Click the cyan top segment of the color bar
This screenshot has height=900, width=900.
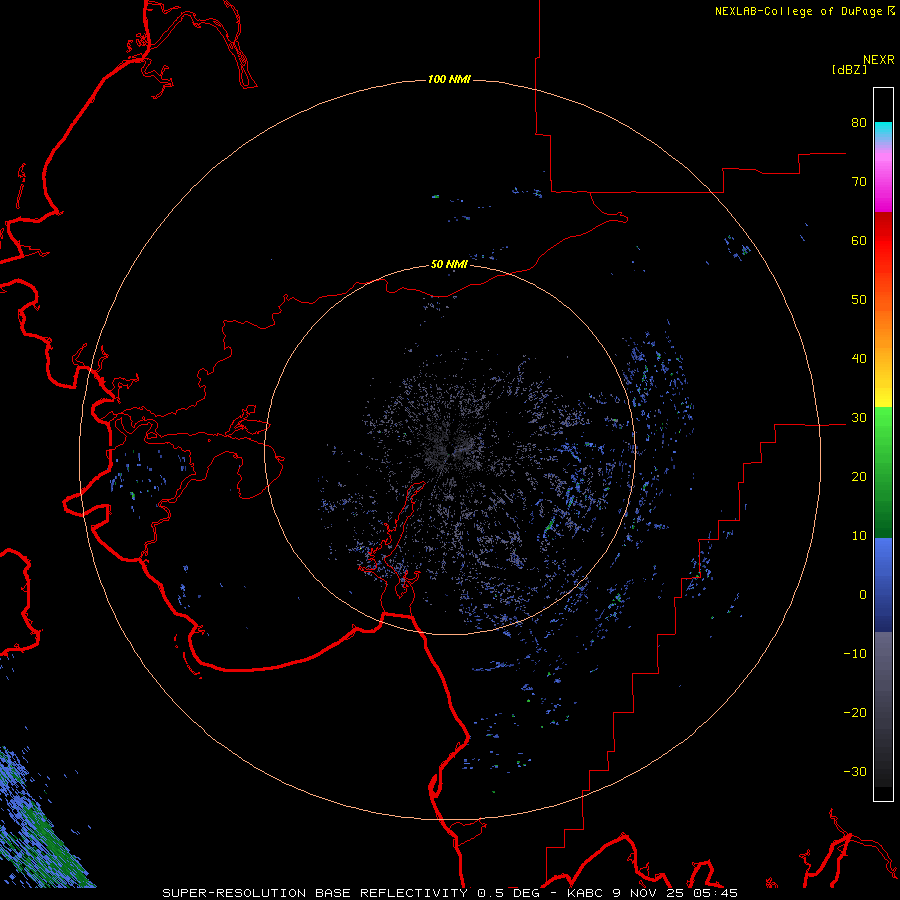tap(883, 131)
